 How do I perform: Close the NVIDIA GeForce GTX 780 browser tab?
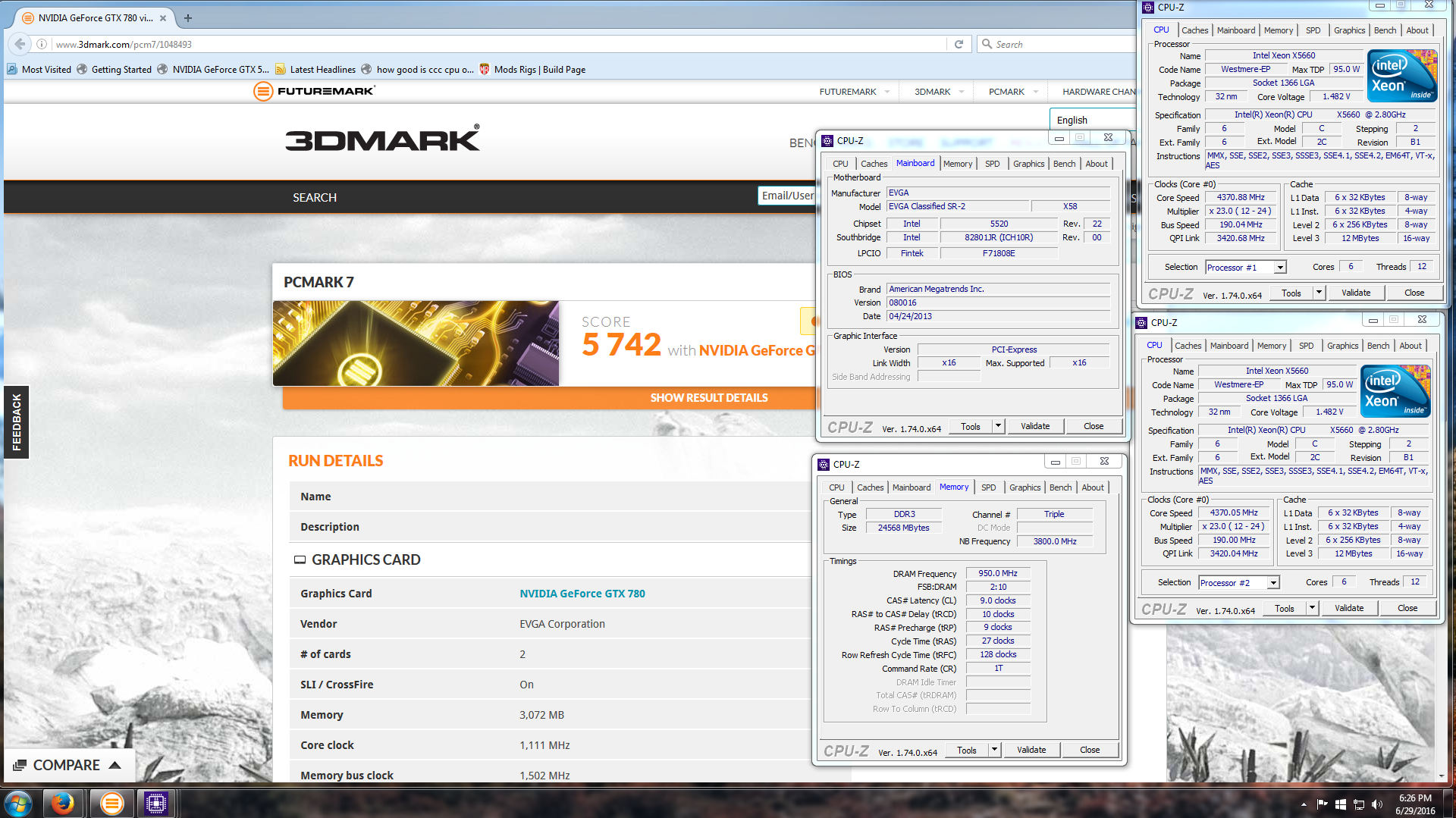point(163,17)
